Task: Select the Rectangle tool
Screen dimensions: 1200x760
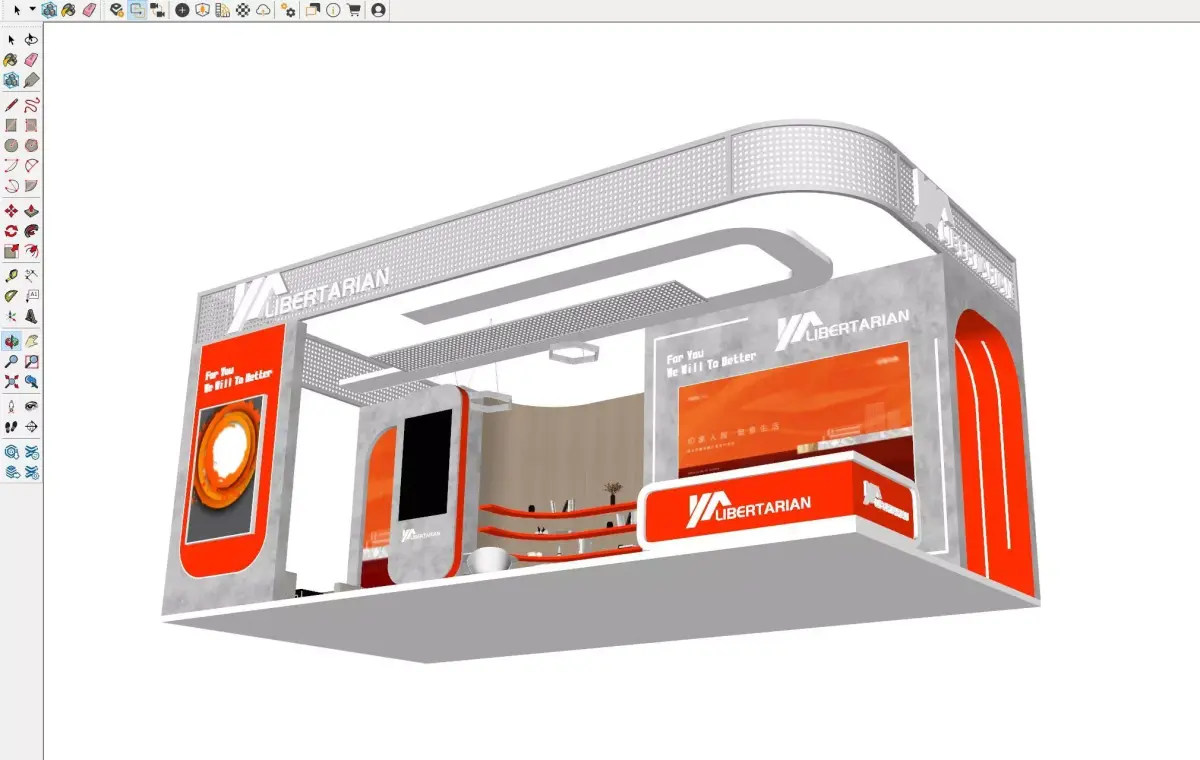Action: pos(11,125)
